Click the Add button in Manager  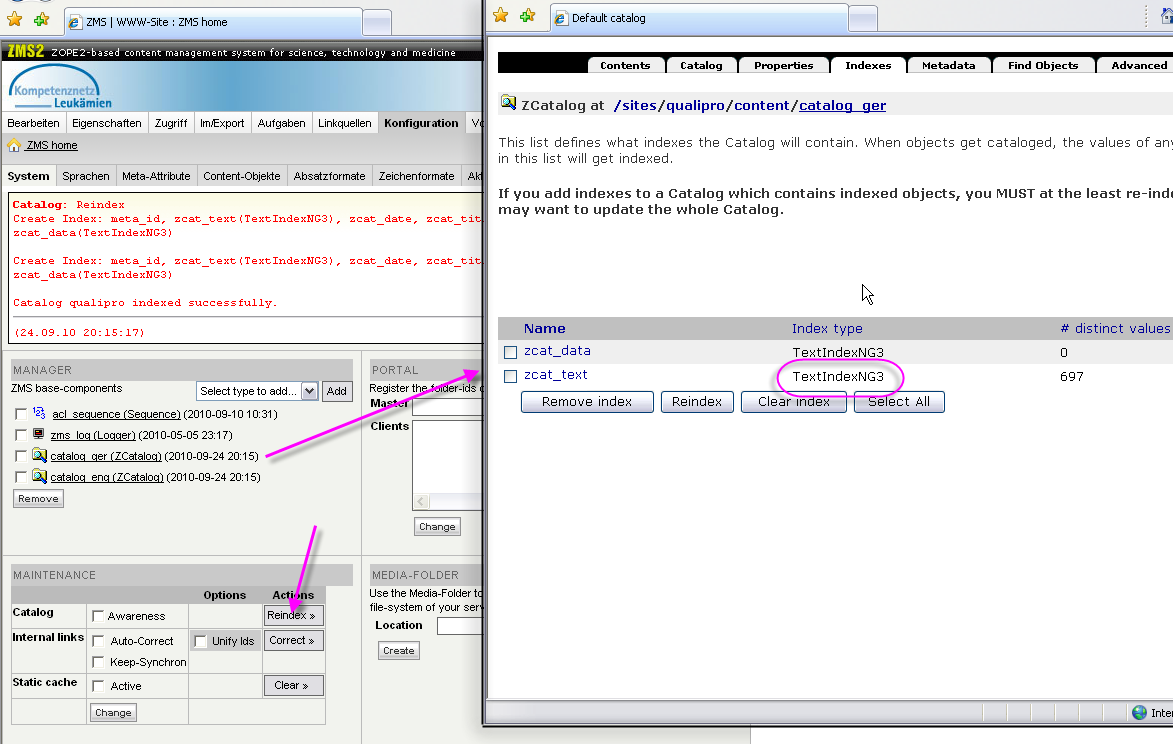(337, 391)
